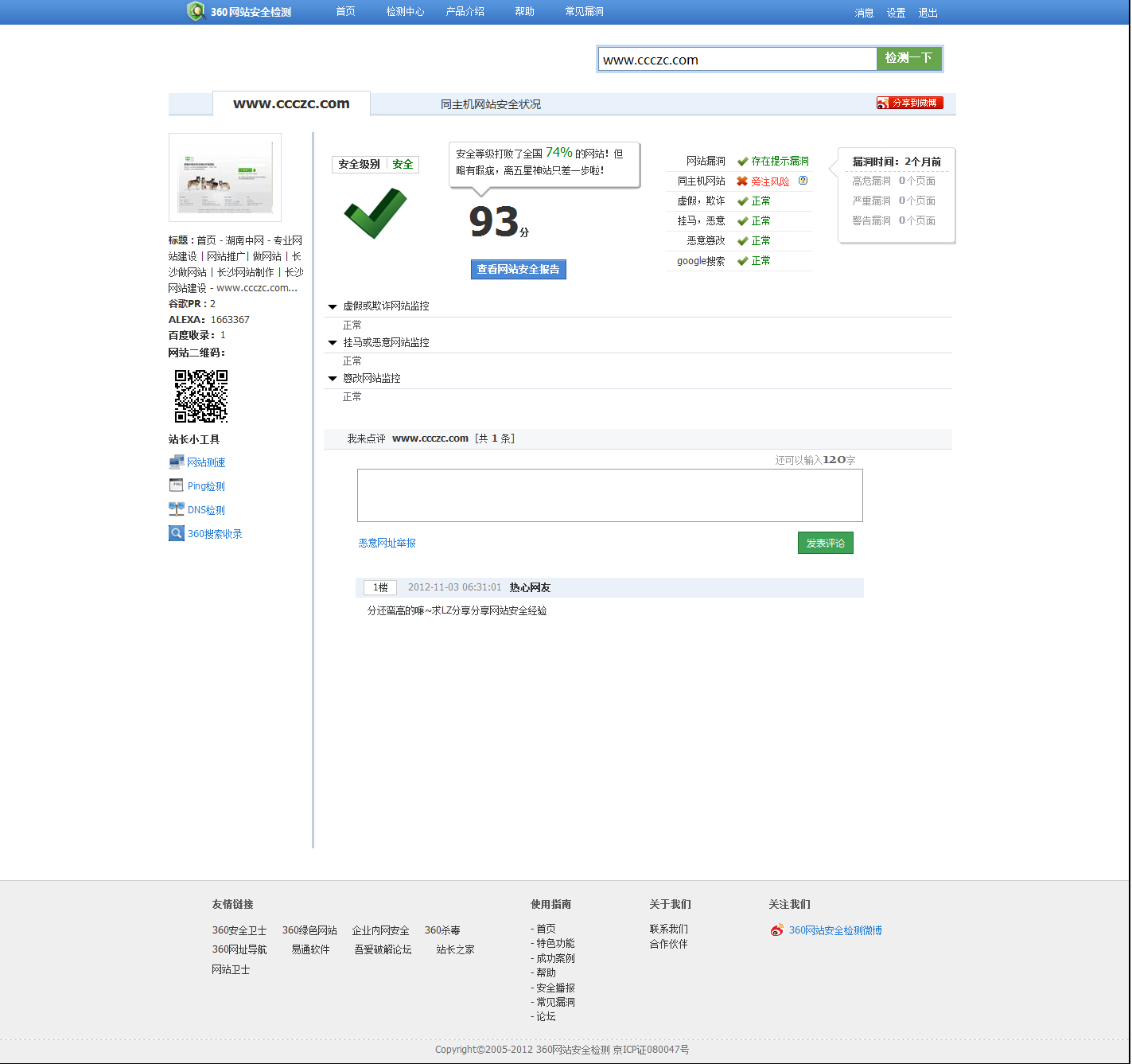The width and height of the screenshot is (1132, 1064).
Task: Click the 热心网友 commenter name
Action: 530,587
